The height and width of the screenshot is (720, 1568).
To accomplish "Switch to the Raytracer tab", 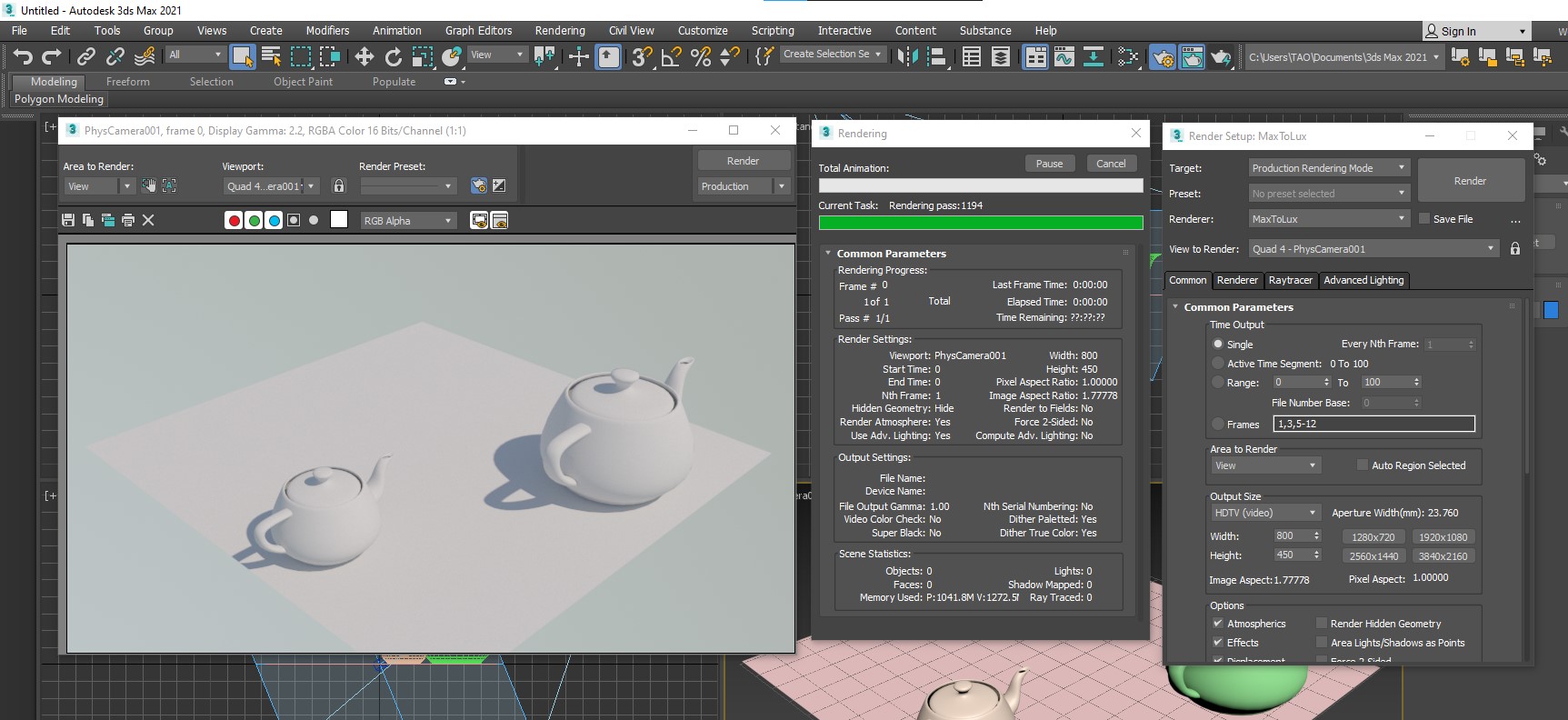I will [x=1290, y=280].
